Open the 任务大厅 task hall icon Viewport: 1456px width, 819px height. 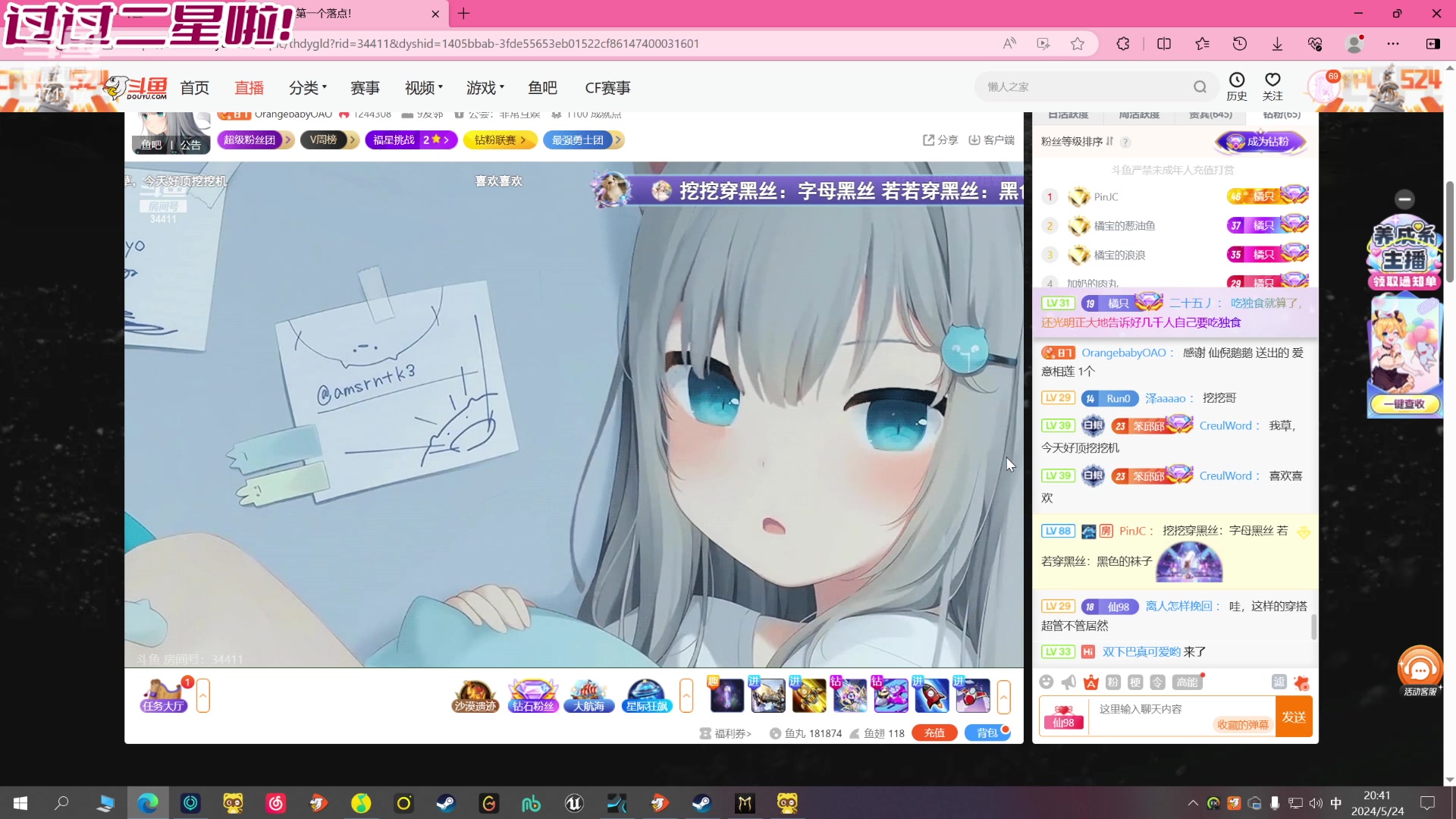[163, 694]
